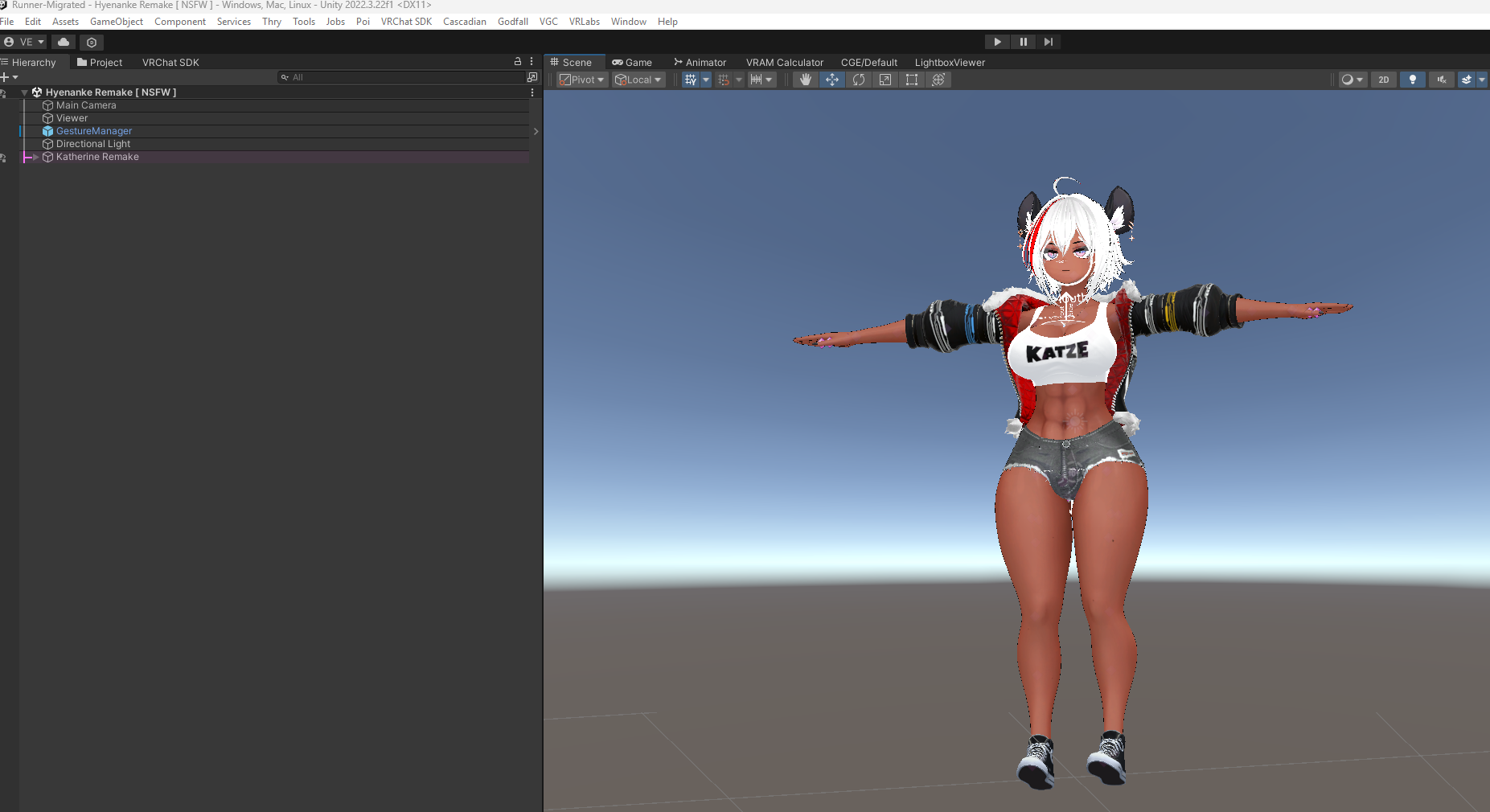
Task: Open the VRLabs menu
Action: pos(585,22)
